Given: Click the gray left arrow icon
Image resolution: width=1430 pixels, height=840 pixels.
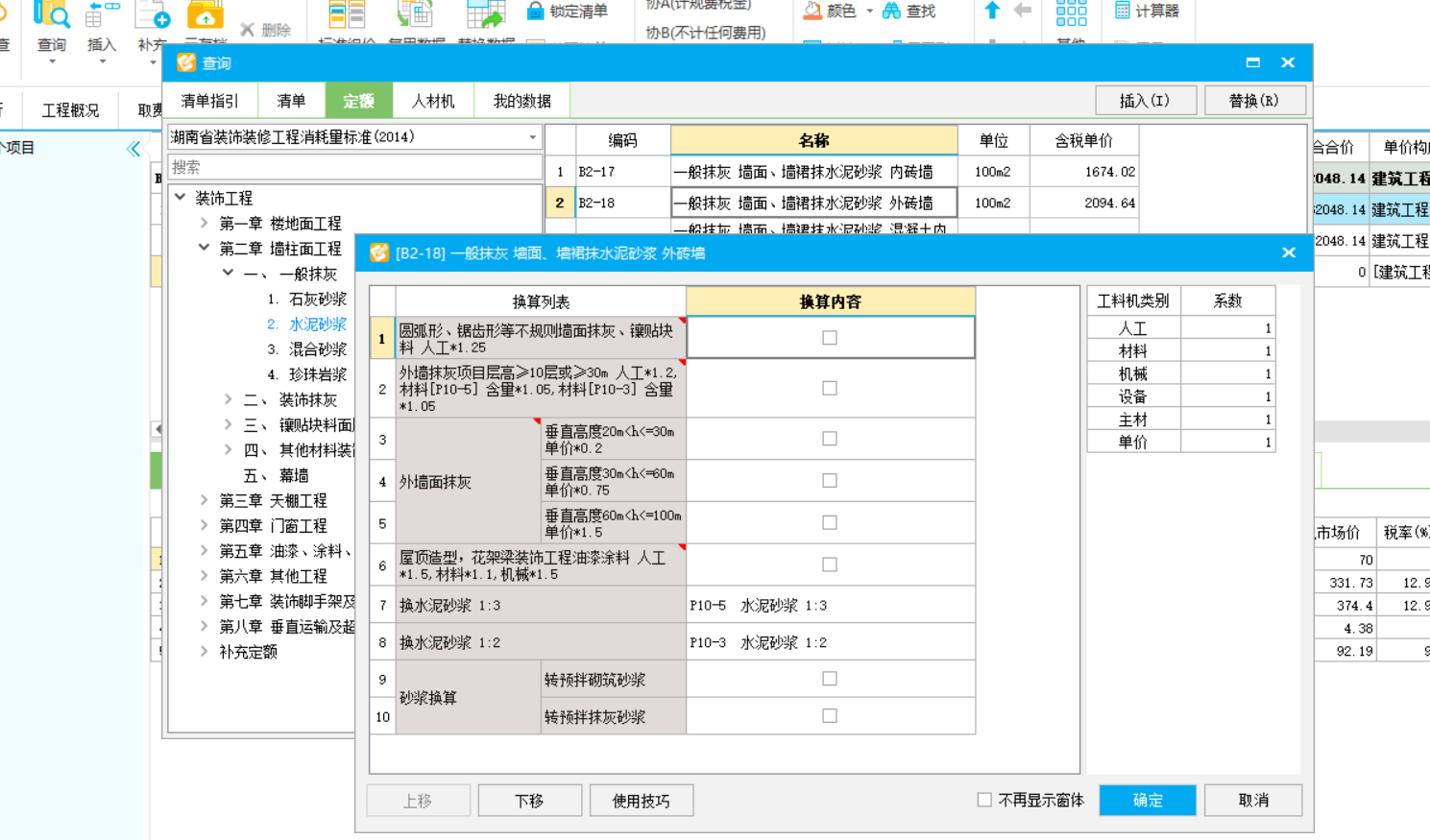Looking at the screenshot, I should pyautogui.click(x=1022, y=11).
